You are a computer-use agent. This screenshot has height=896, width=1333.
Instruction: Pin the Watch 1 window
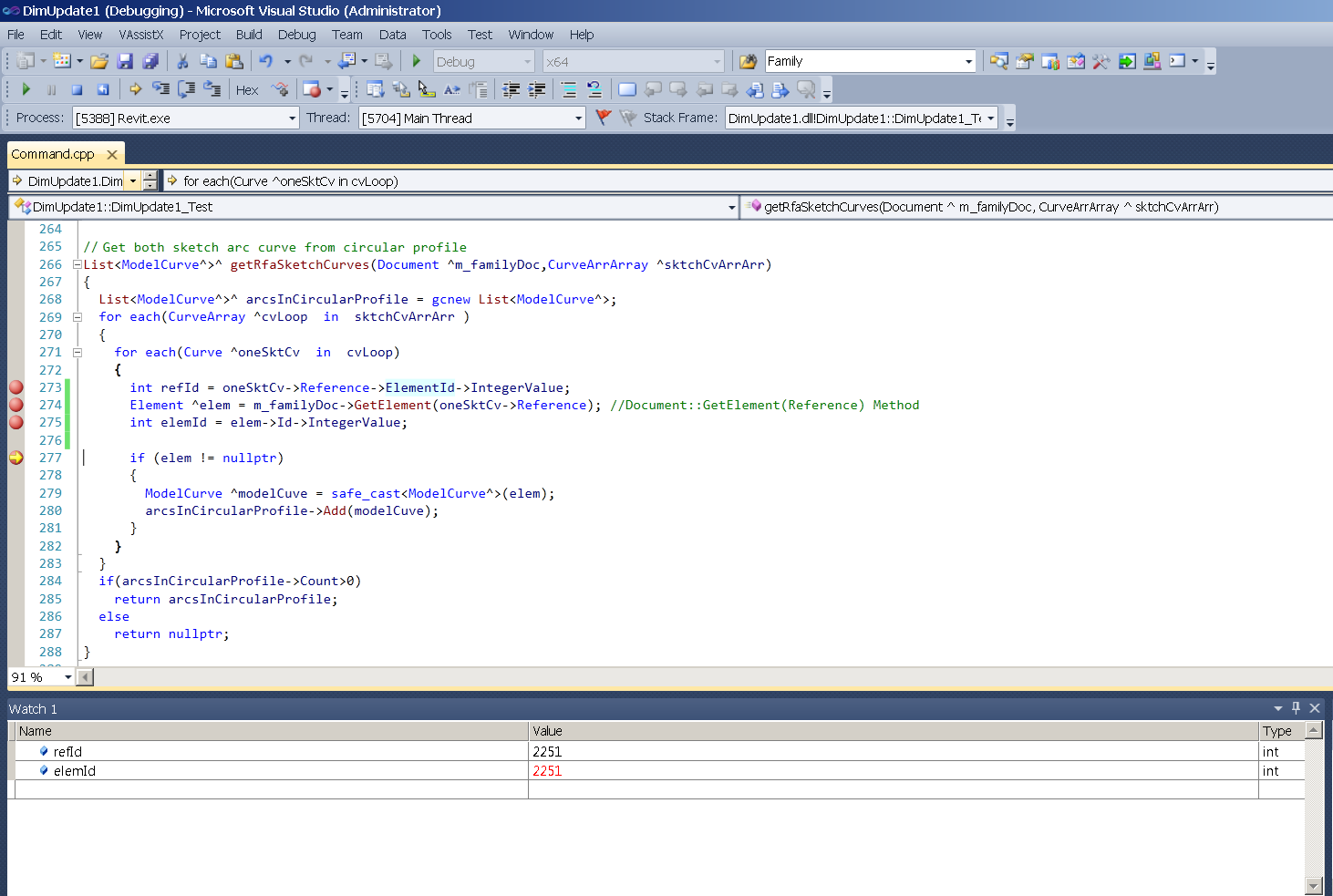click(x=1296, y=708)
